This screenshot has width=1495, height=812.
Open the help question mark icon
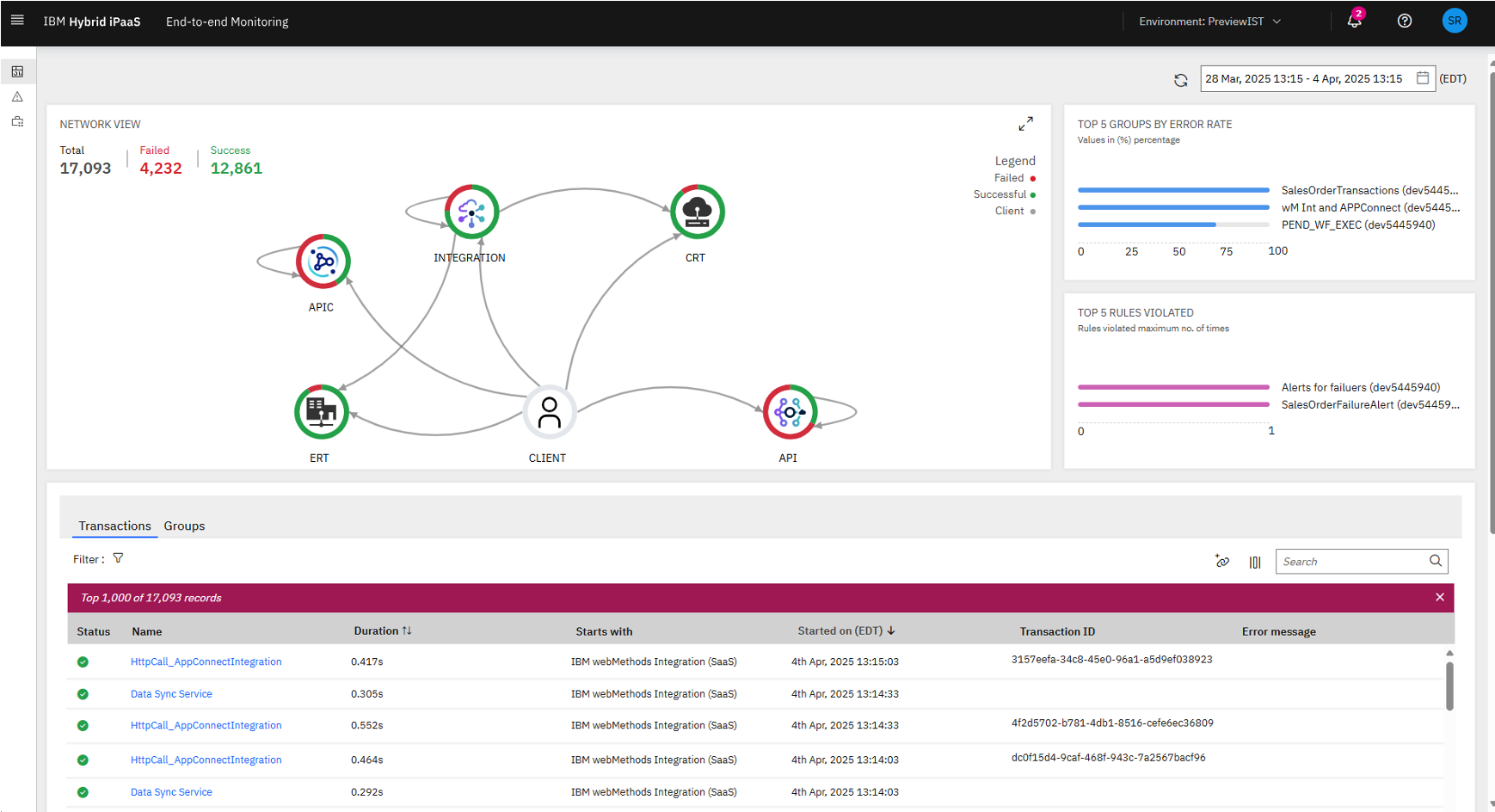tap(1405, 21)
